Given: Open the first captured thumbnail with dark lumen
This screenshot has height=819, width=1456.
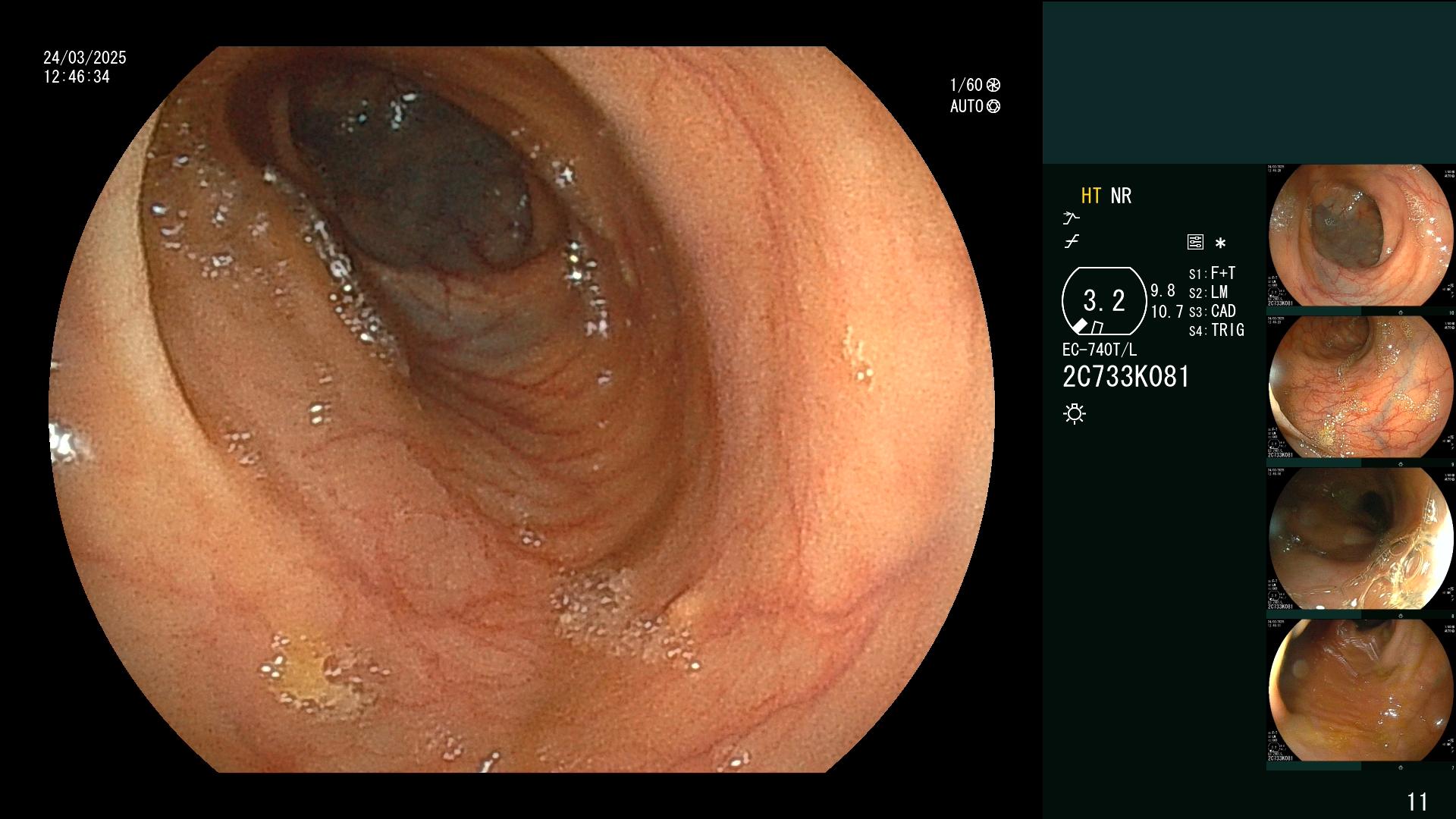Looking at the screenshot, I should pyautogui.click(x=1361, y=236).
